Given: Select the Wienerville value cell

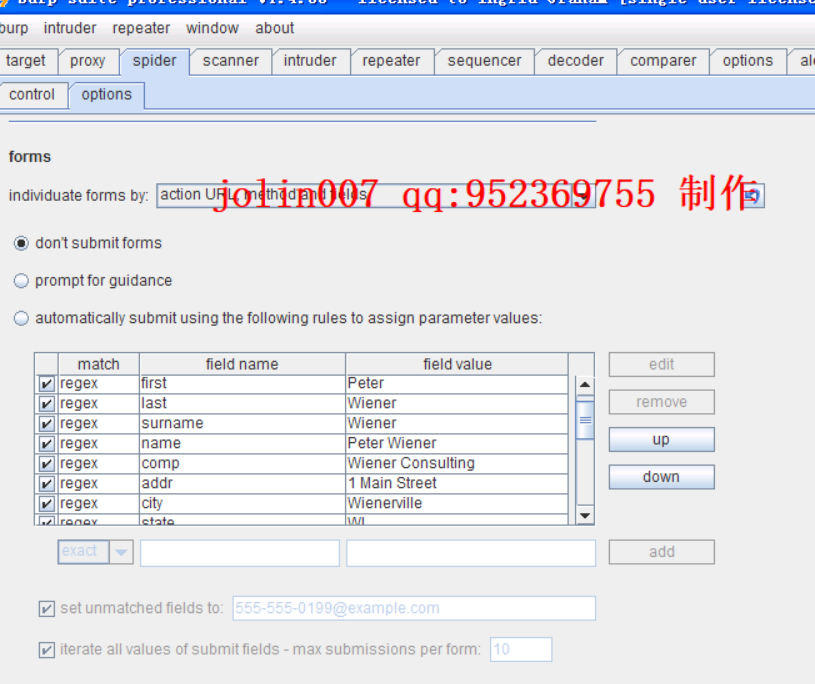Looking at the screenshot, I should [457, 503].
